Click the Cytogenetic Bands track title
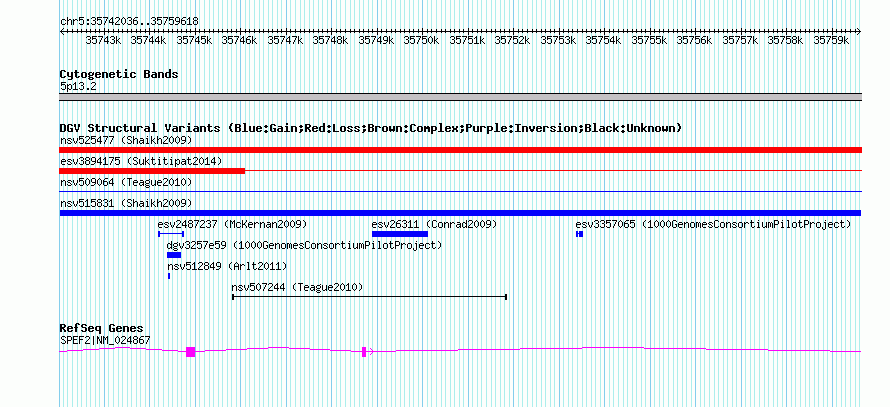Image resolution: width=890 pixels, height=407 pixels. click(119, 74)
